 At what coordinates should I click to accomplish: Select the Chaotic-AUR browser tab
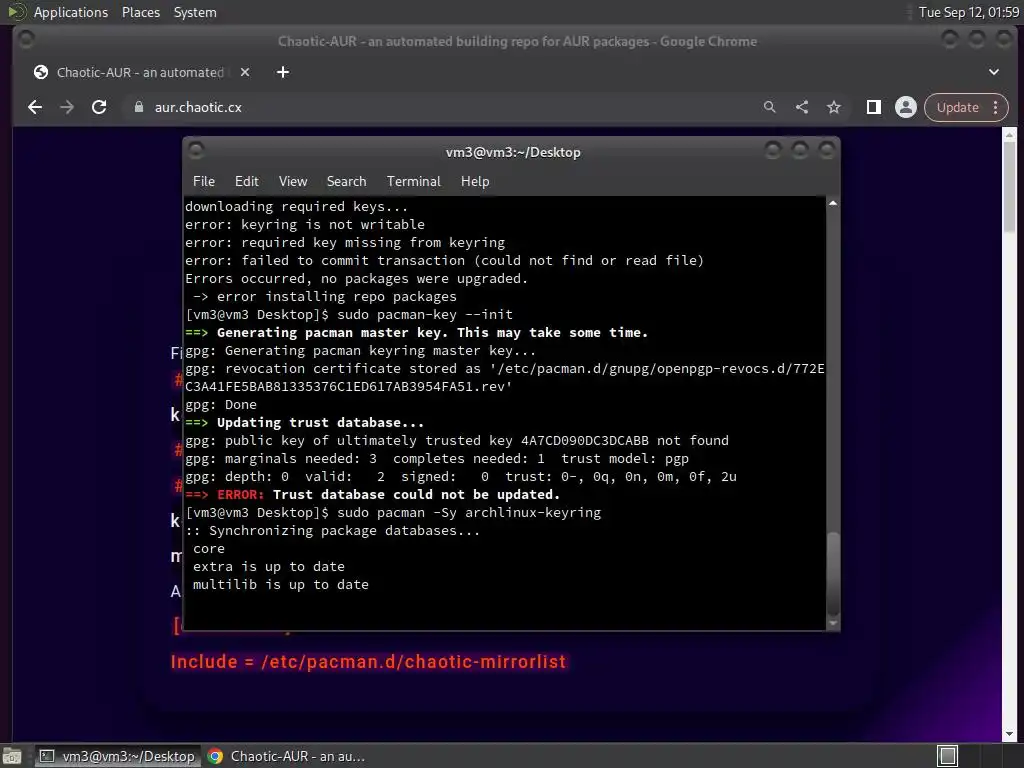(x=140, y=72)
